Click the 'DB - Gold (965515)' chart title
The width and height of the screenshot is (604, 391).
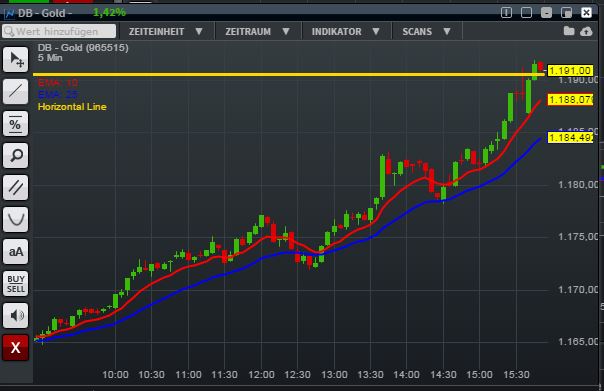(x=83, y=48)
